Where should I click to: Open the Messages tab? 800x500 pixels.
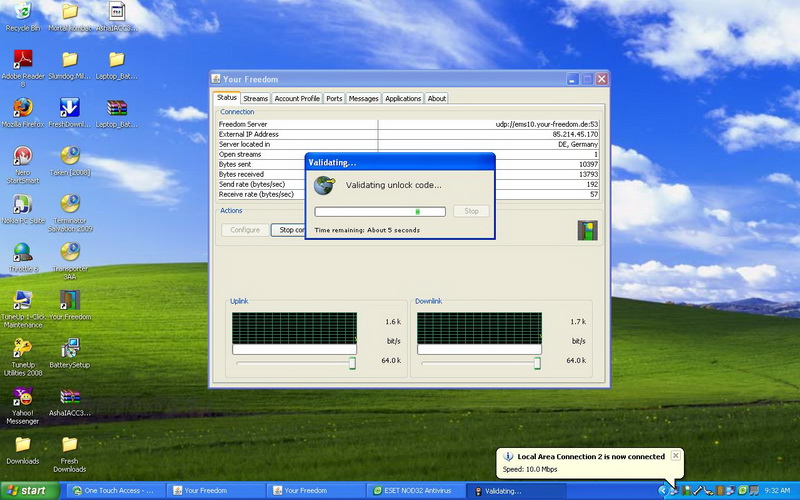(363, 98)
